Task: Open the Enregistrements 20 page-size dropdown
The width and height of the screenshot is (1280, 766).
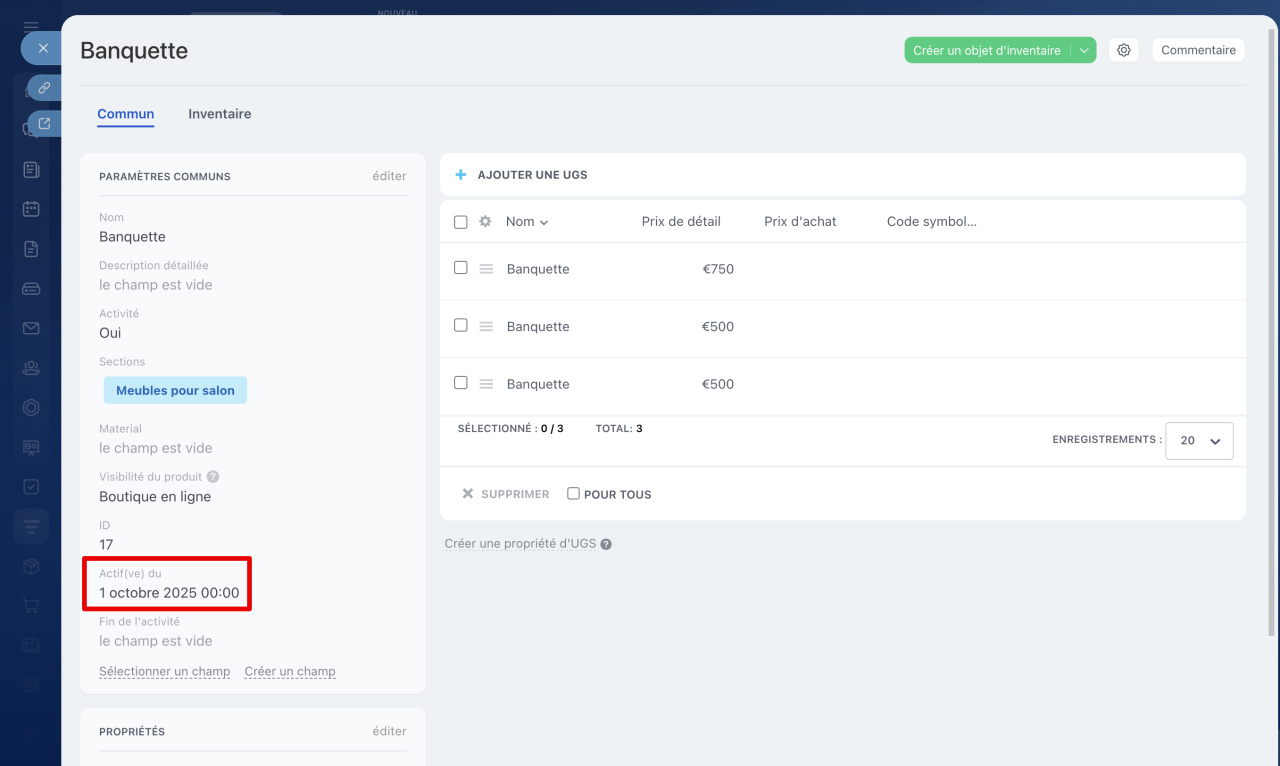Action: tap(1199, 441)
